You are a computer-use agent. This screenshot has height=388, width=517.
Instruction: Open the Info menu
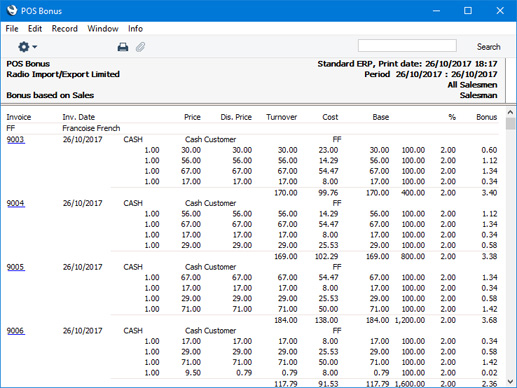pyautogui.click(x=135, y=29)
